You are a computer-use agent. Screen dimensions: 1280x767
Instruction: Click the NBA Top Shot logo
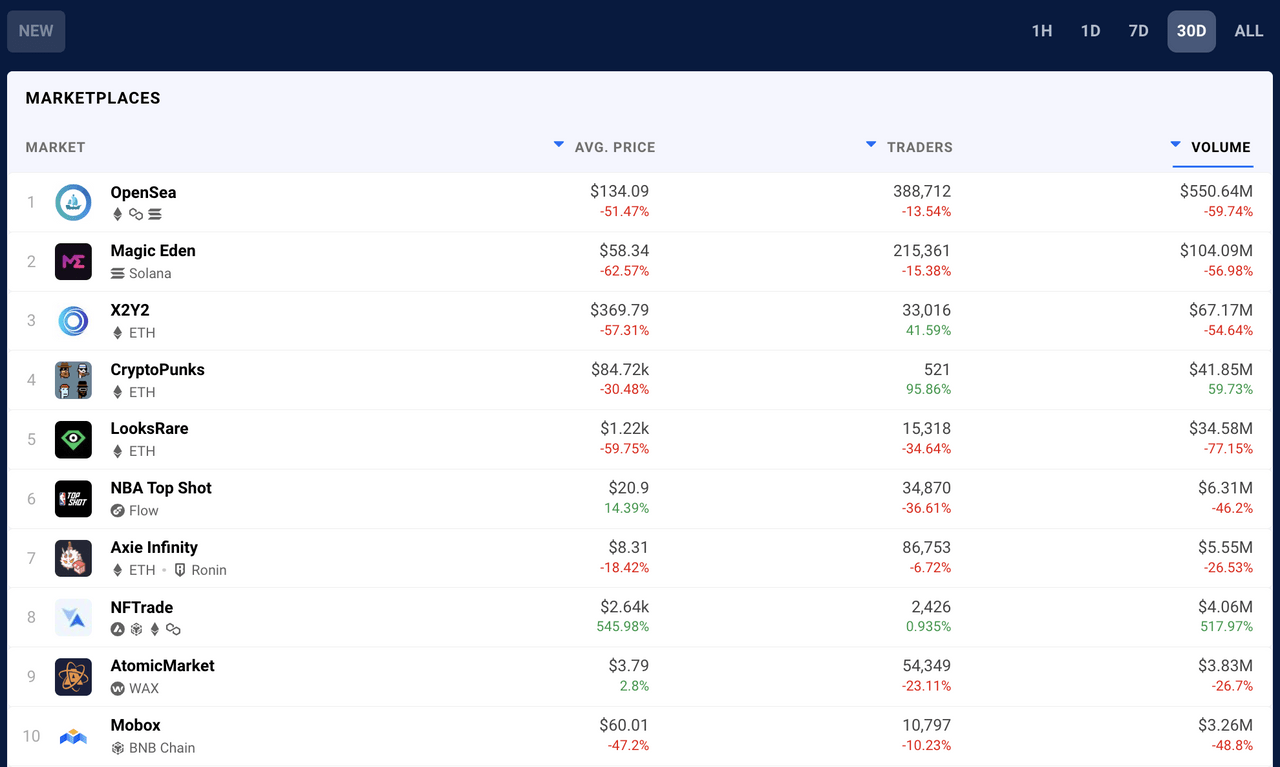73,499
